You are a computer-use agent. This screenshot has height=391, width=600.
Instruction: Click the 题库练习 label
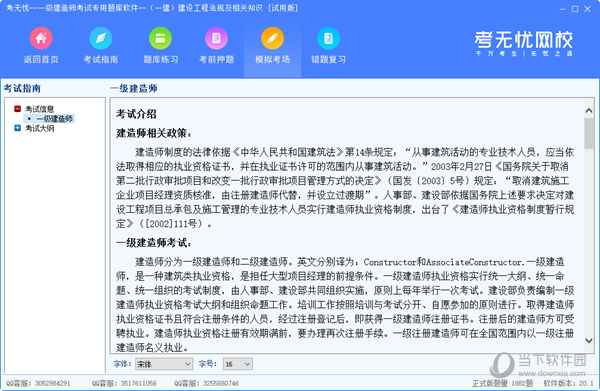pos(161,59)
